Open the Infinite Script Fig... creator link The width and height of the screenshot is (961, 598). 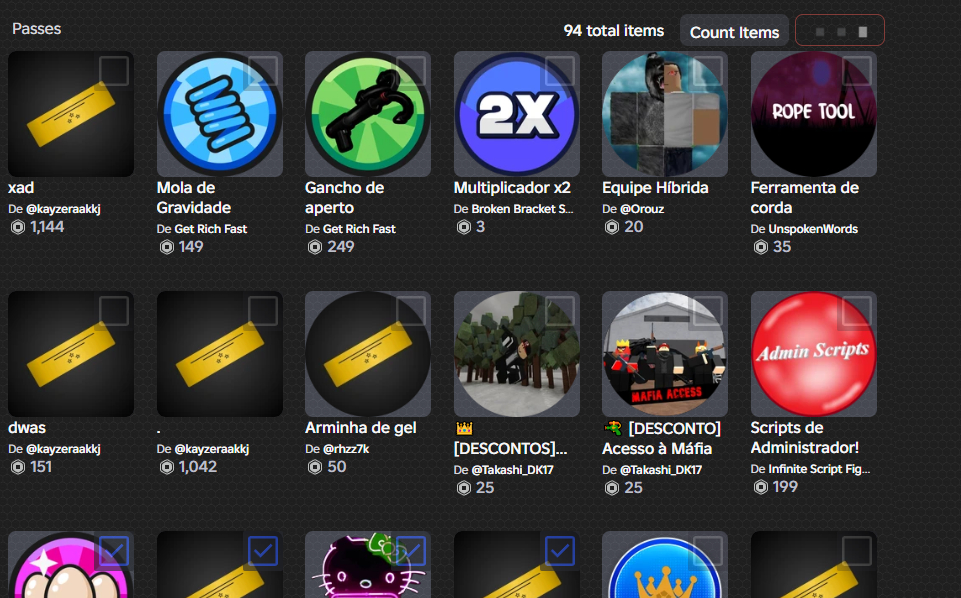click(x=819, y=469)
